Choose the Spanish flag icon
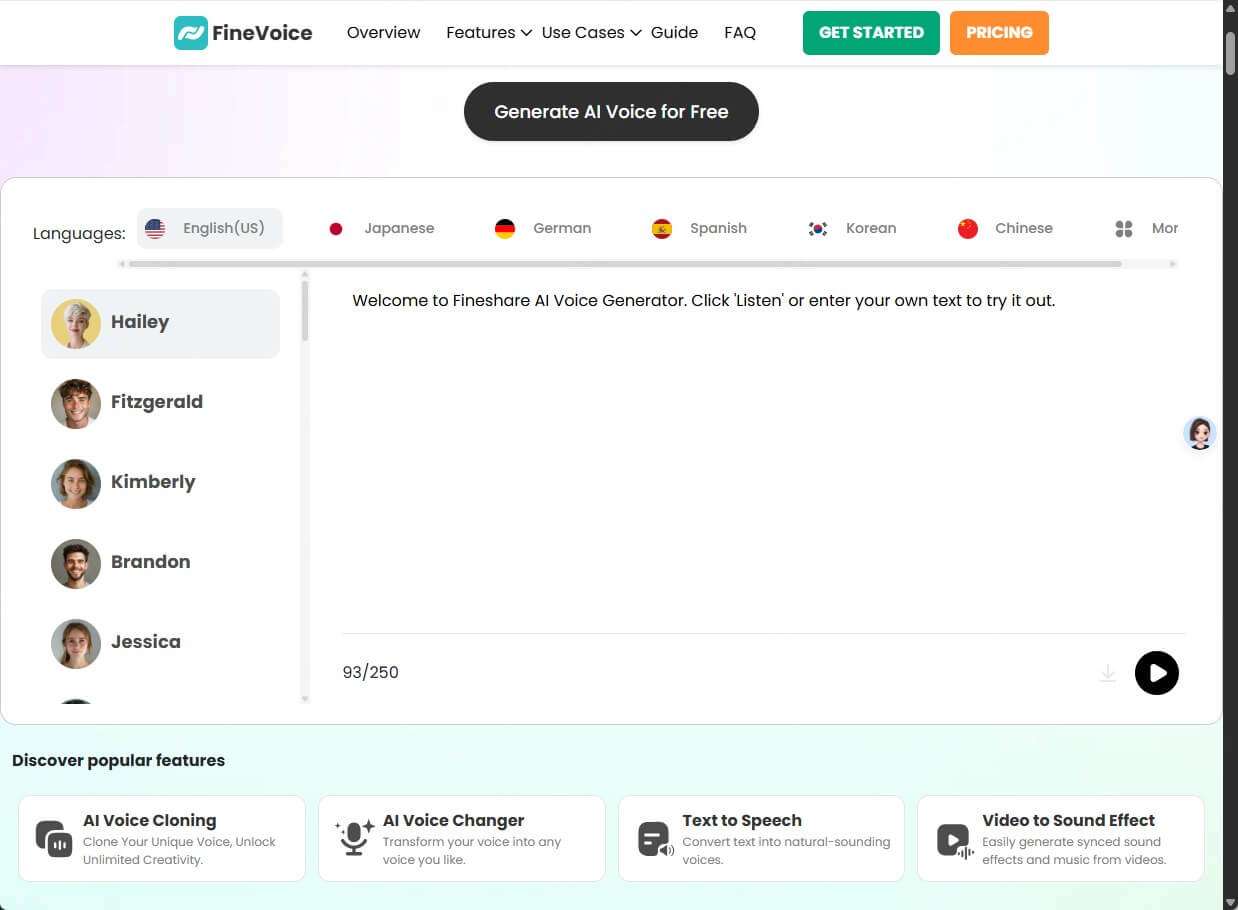The width and height of the screenshot is (1238, 910). 662,229
